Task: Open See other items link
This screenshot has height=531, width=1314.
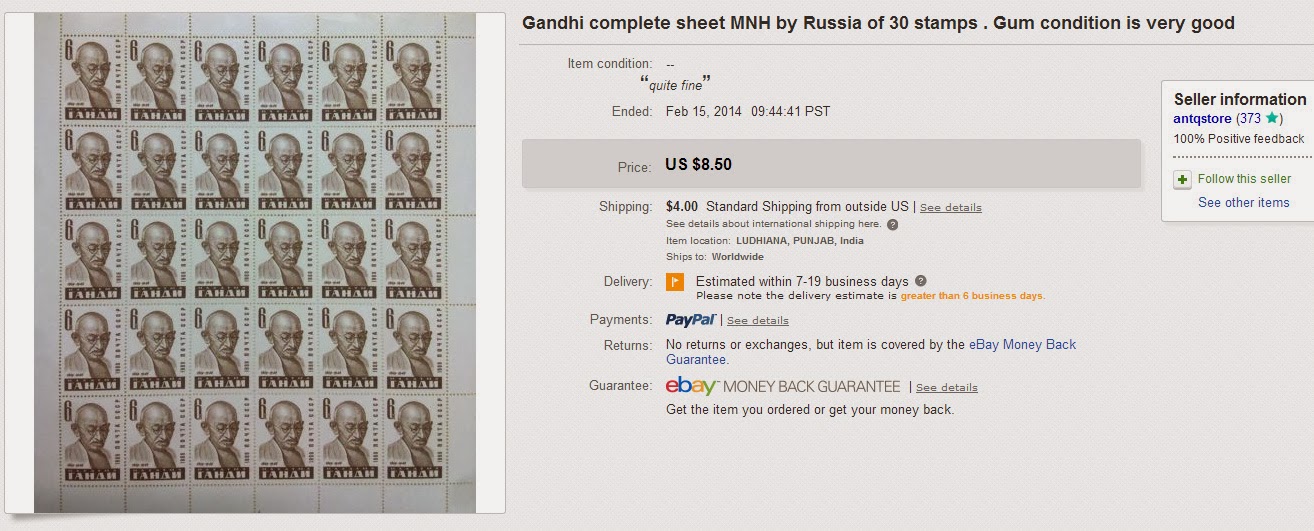Action: coord(1243,202)
